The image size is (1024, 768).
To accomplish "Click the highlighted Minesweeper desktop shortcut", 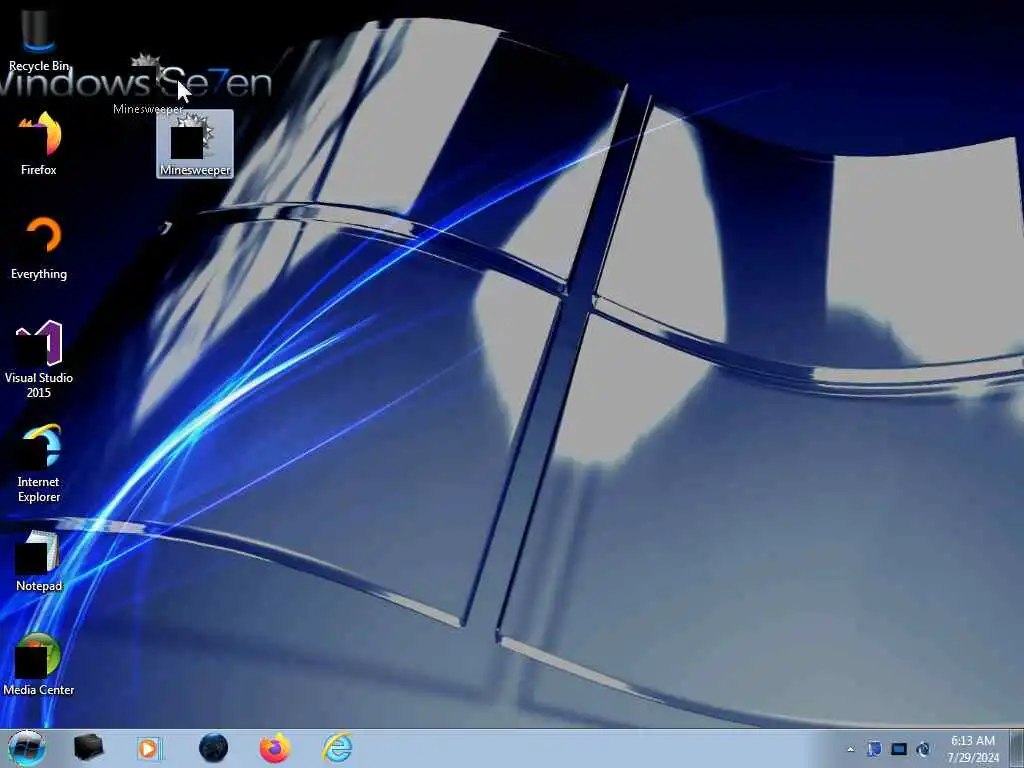I will pos(195,144).
